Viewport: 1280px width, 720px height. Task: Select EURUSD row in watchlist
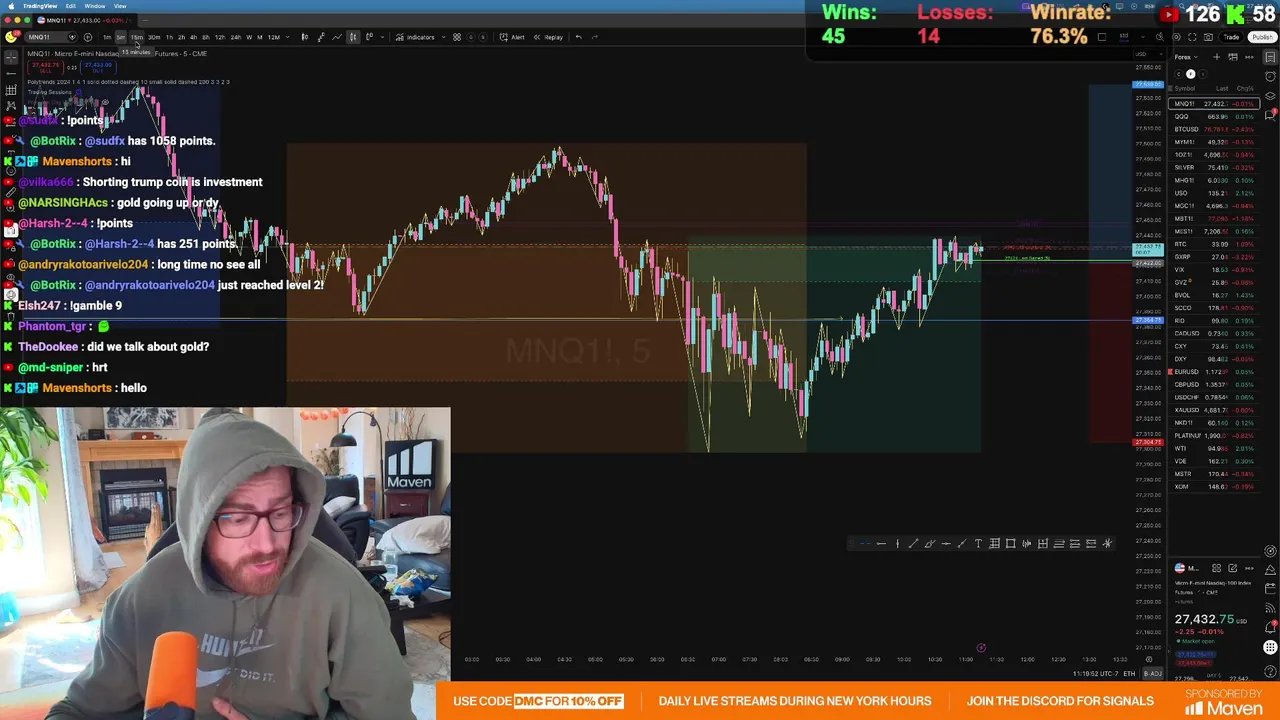coord(1214,372)
